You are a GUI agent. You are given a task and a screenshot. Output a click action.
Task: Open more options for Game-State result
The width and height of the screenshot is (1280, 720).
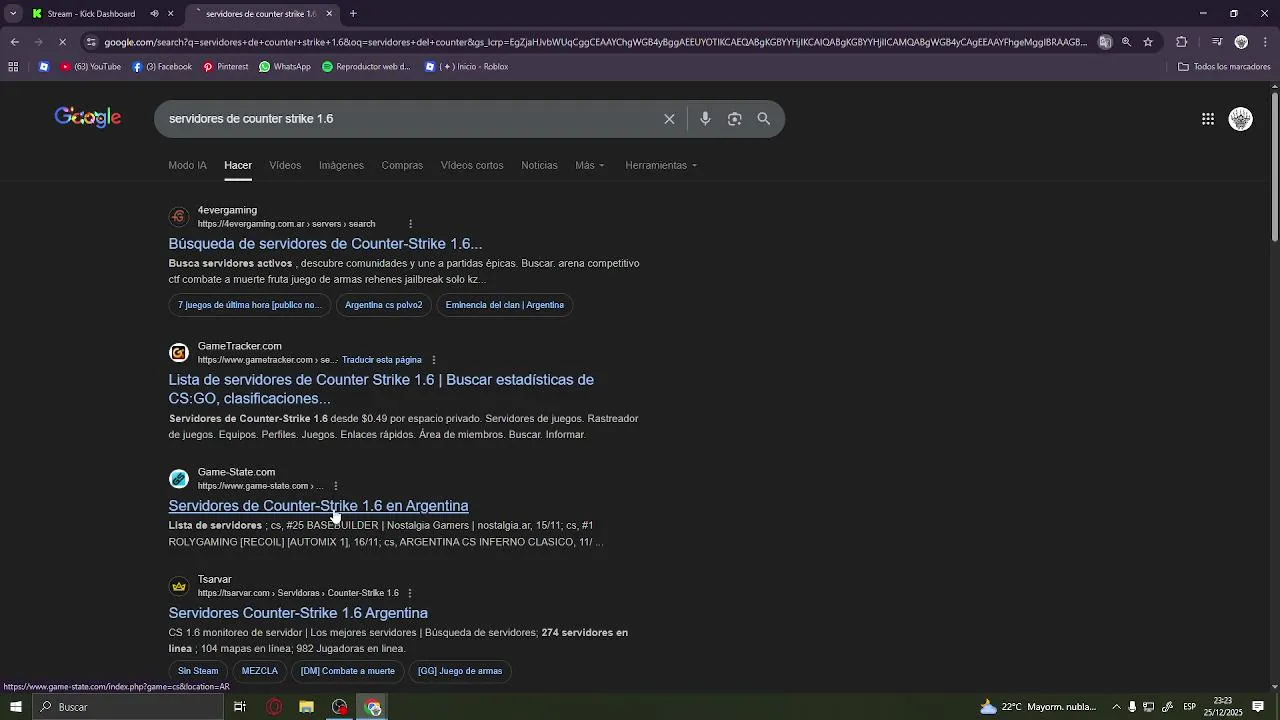coord(335,486)
